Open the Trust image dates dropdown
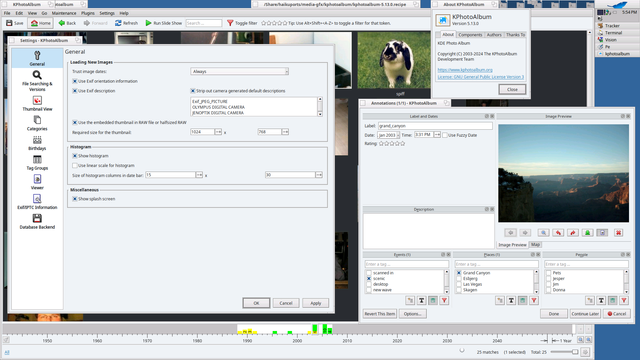Screen dimensions: 640x360 (x=240, y=71)
